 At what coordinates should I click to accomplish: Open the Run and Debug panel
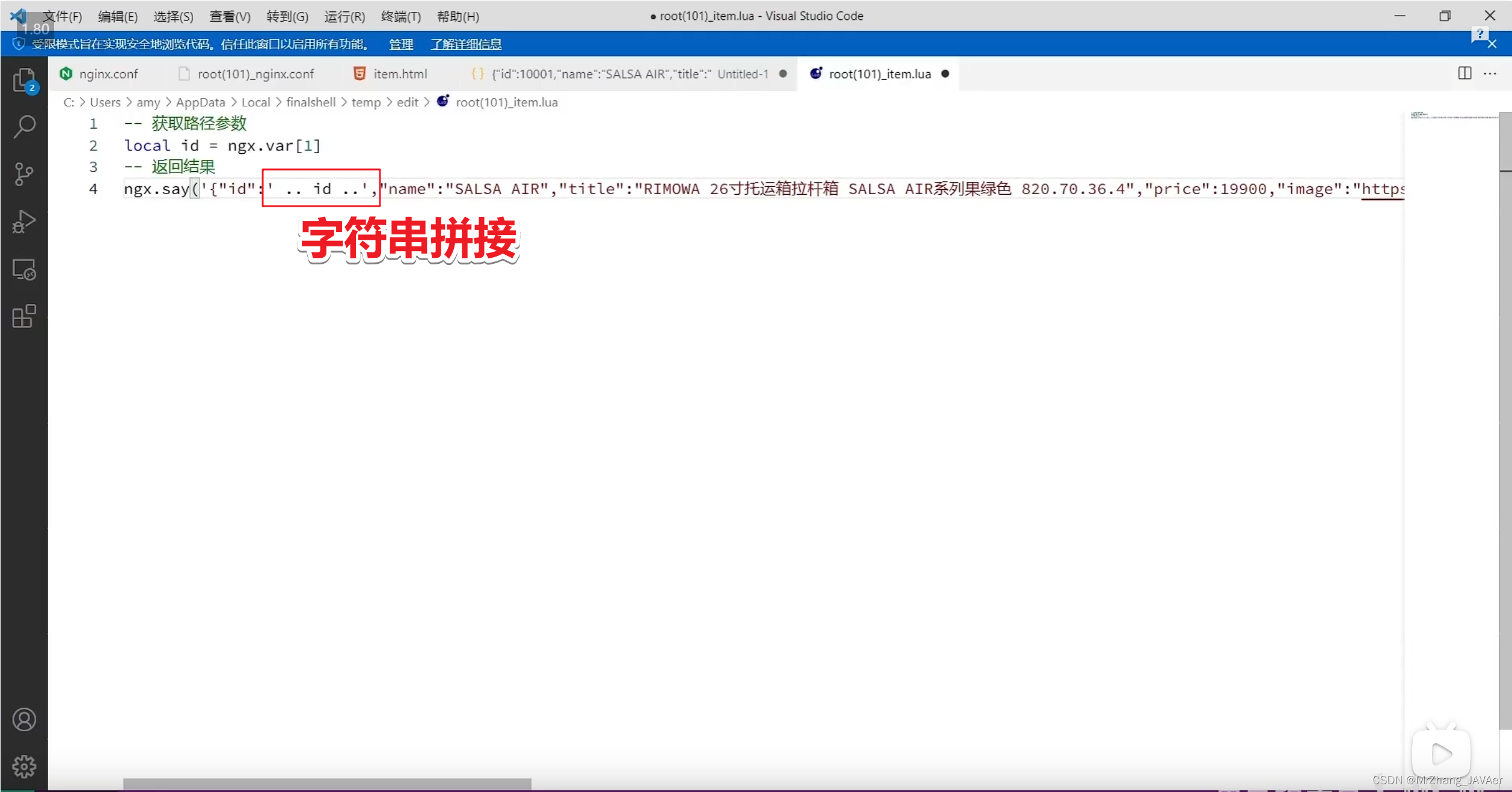[x=24, y=221]
